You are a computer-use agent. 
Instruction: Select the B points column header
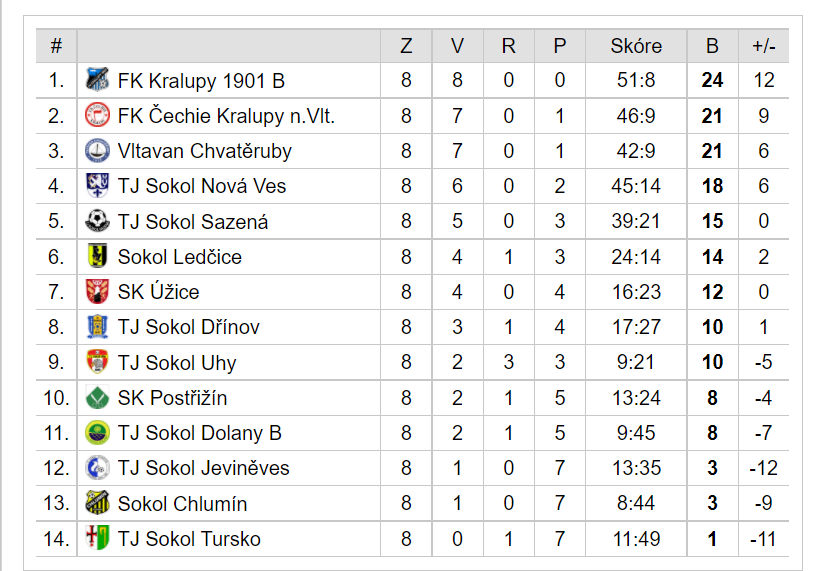[712, 46]
